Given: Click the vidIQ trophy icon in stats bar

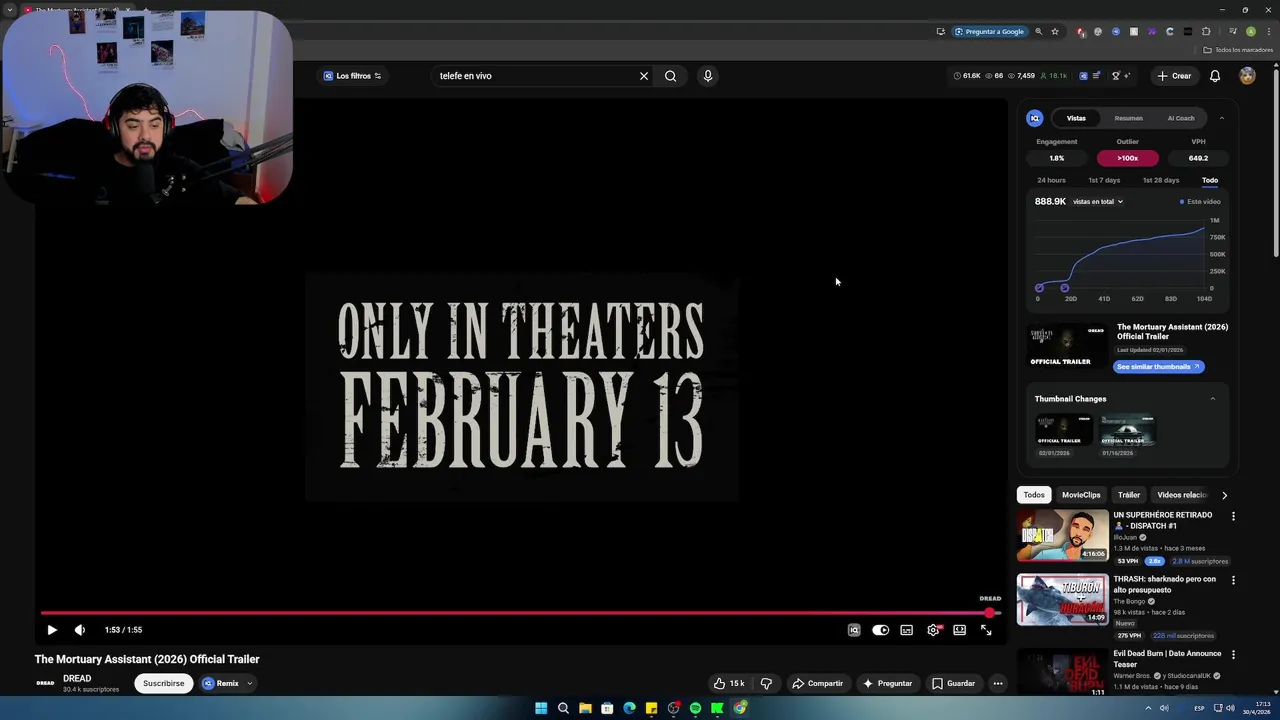Looking at the screenshot, I should 1114,76.
